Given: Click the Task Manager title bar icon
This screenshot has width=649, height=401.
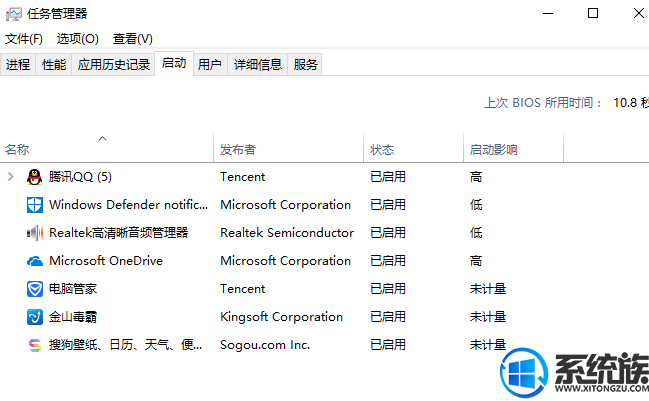Looking at the screenshot, I should (13, 14).
